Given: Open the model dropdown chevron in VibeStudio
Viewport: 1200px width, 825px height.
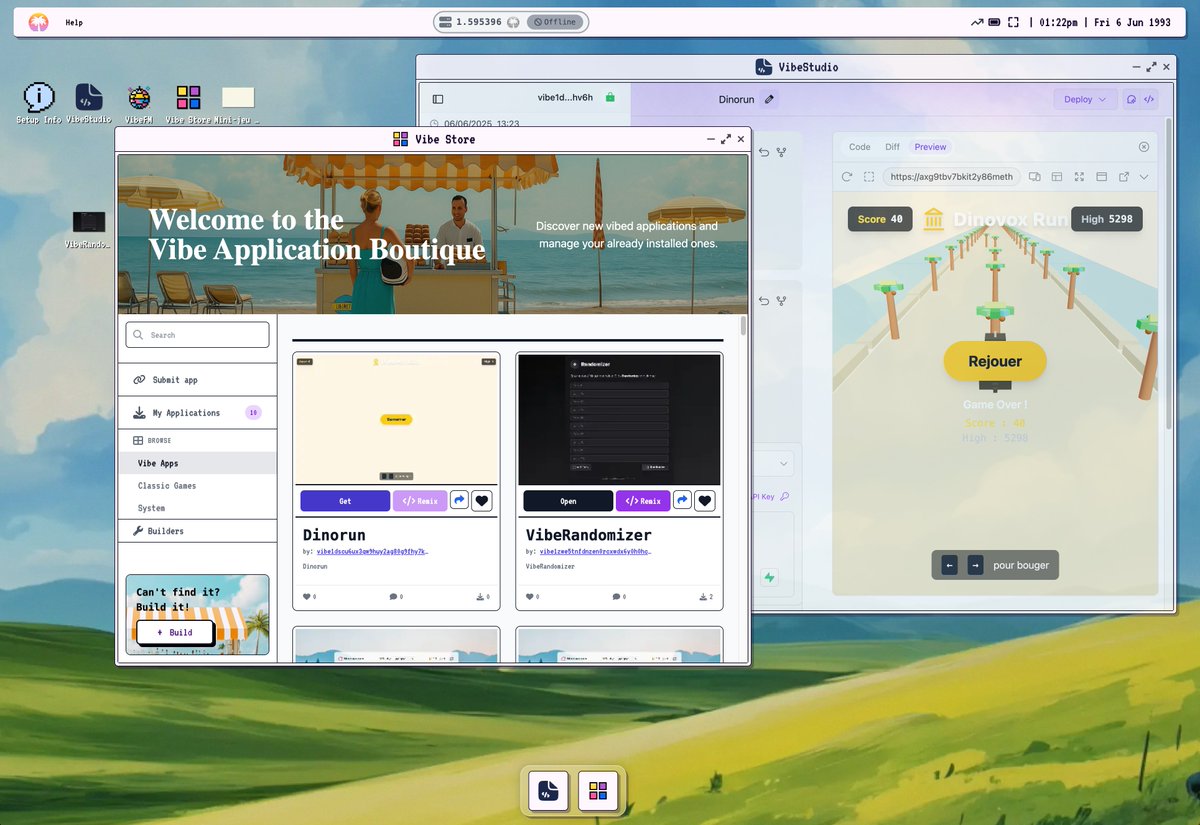Looking at the screenshot, I should tap(783, 463).
